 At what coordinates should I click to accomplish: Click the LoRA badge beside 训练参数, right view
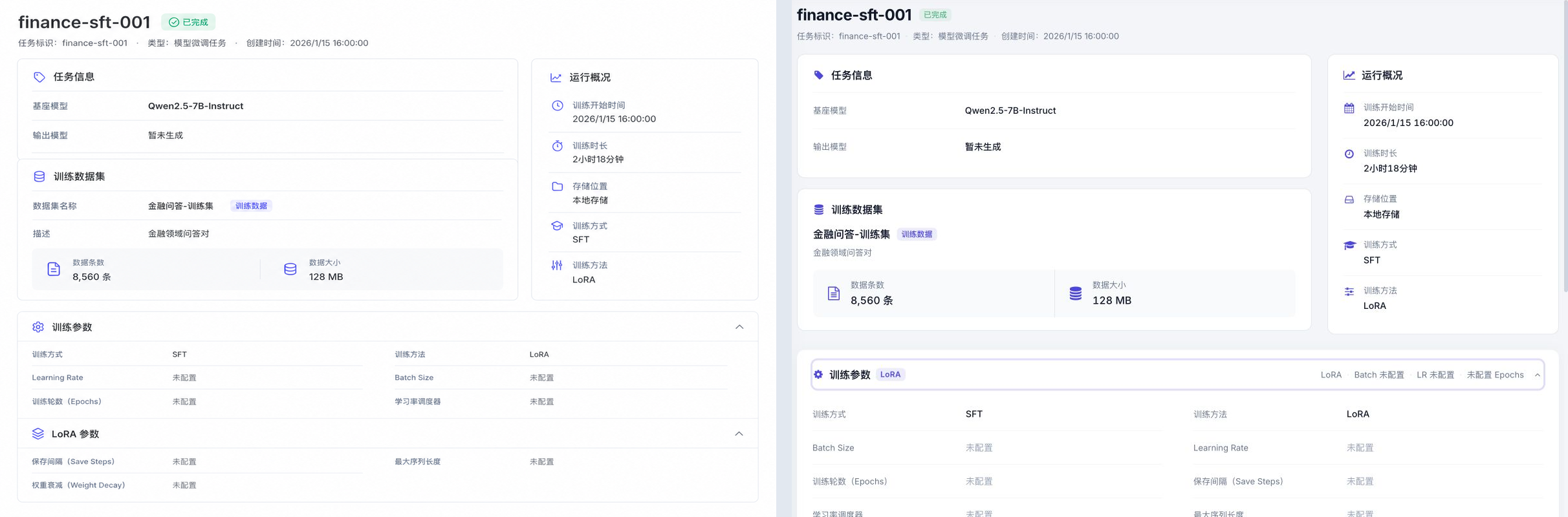tap(890, 374)
